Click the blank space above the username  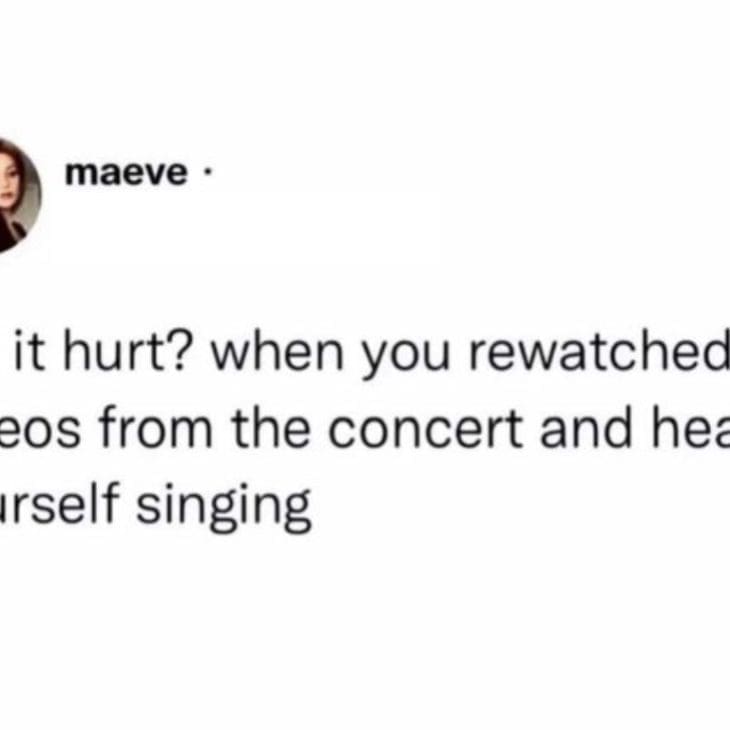click(x=365, y=70)
